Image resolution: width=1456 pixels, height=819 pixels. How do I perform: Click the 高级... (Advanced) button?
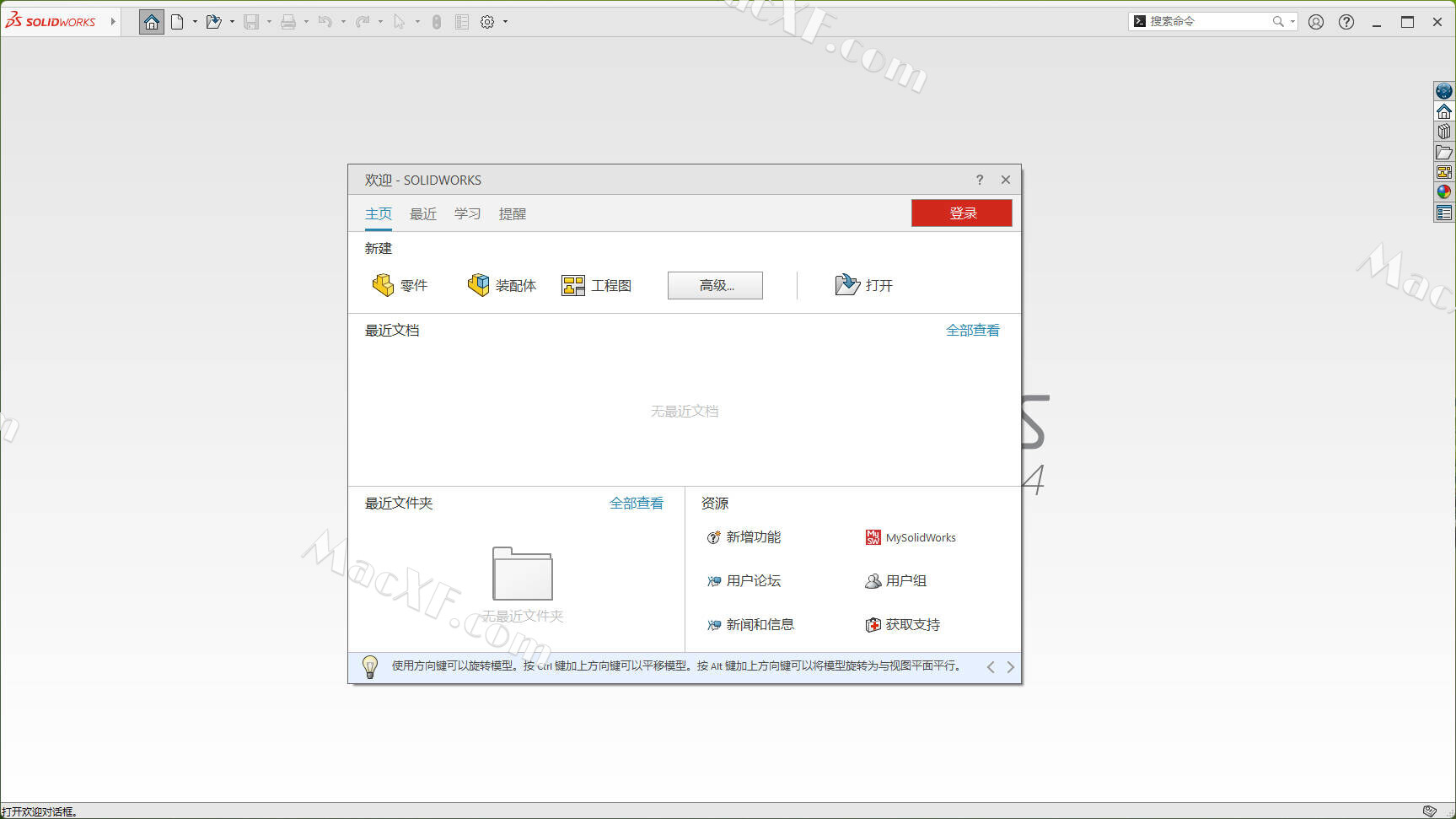point(715,286)
